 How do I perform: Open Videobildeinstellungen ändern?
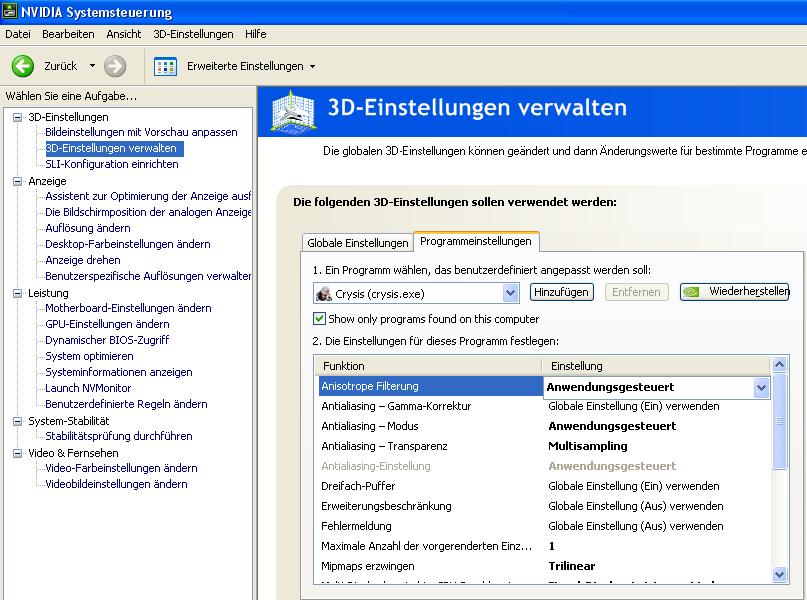pyautogui.click(x=116, y=484)
